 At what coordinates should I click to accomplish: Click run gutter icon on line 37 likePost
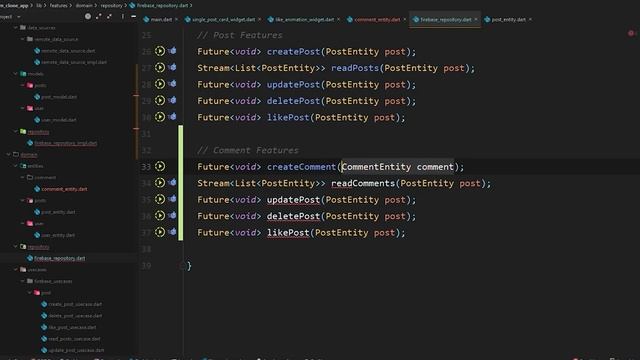tap(160, 232)
